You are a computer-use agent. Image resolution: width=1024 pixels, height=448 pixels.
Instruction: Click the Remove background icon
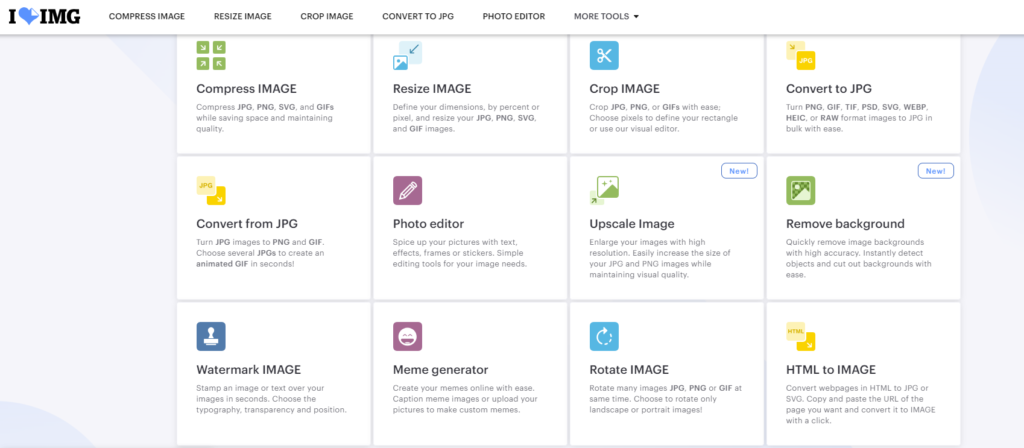pyautogui.click(x=800, y=190)
